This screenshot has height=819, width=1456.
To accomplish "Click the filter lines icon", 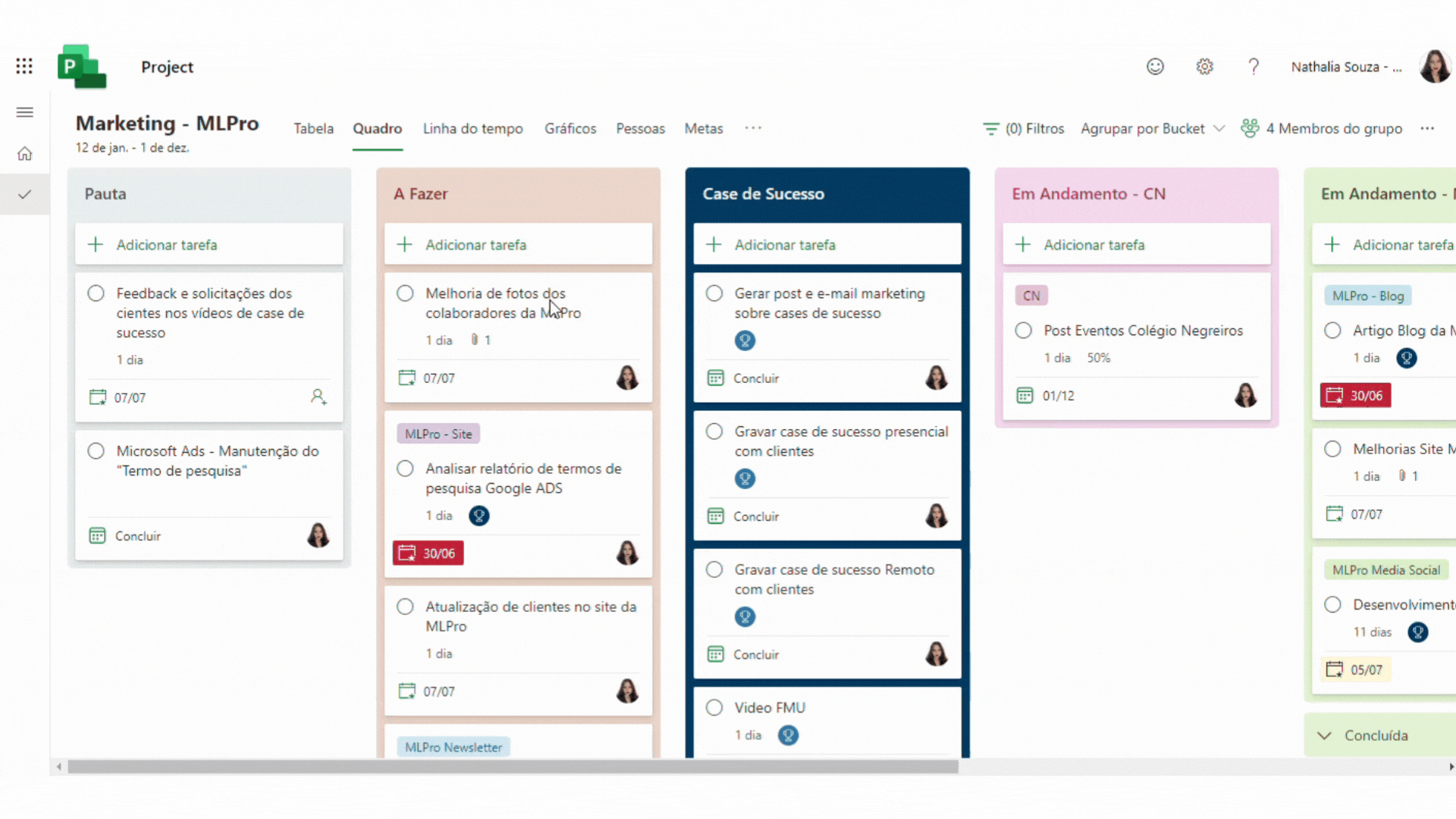I will 990,129.
